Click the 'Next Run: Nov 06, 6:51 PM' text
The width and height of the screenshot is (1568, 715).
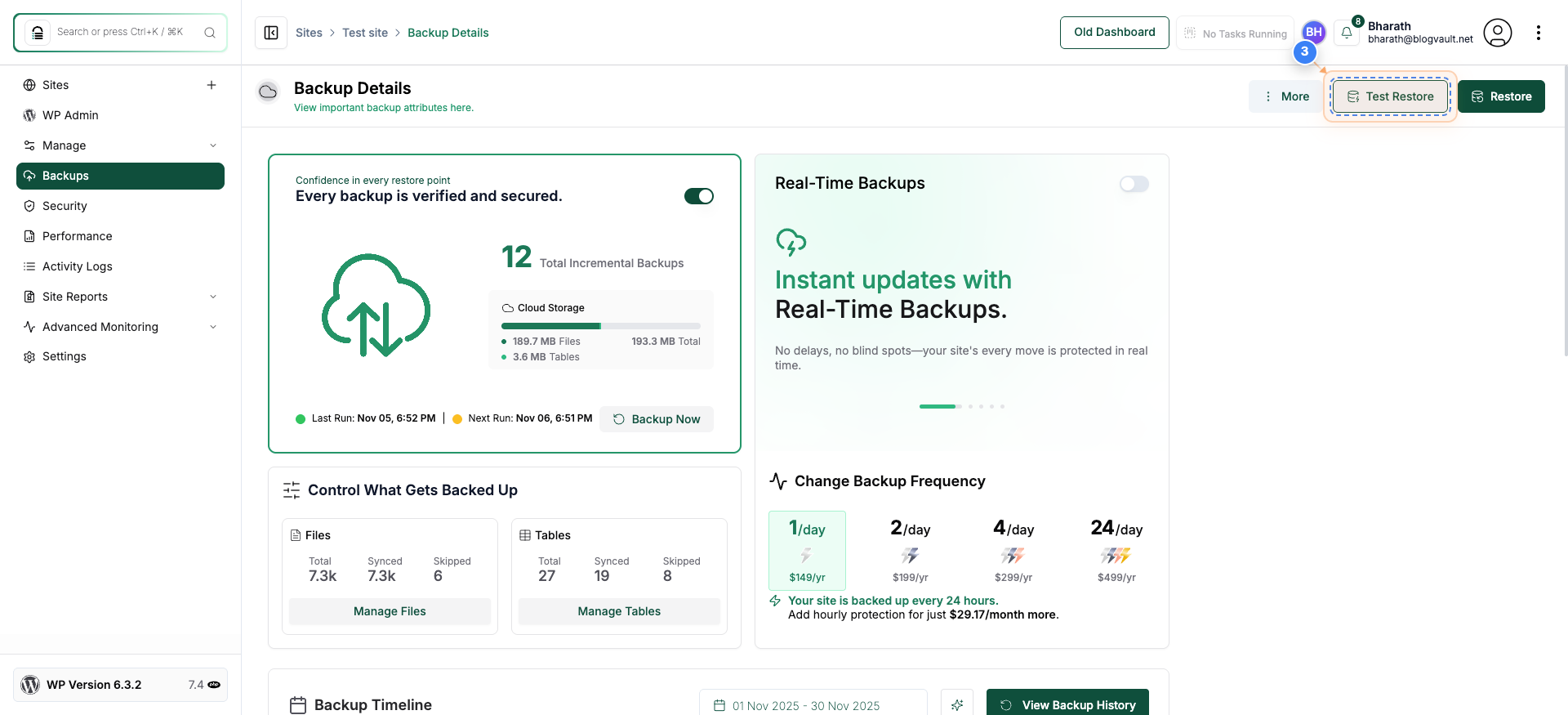[530, 418]
